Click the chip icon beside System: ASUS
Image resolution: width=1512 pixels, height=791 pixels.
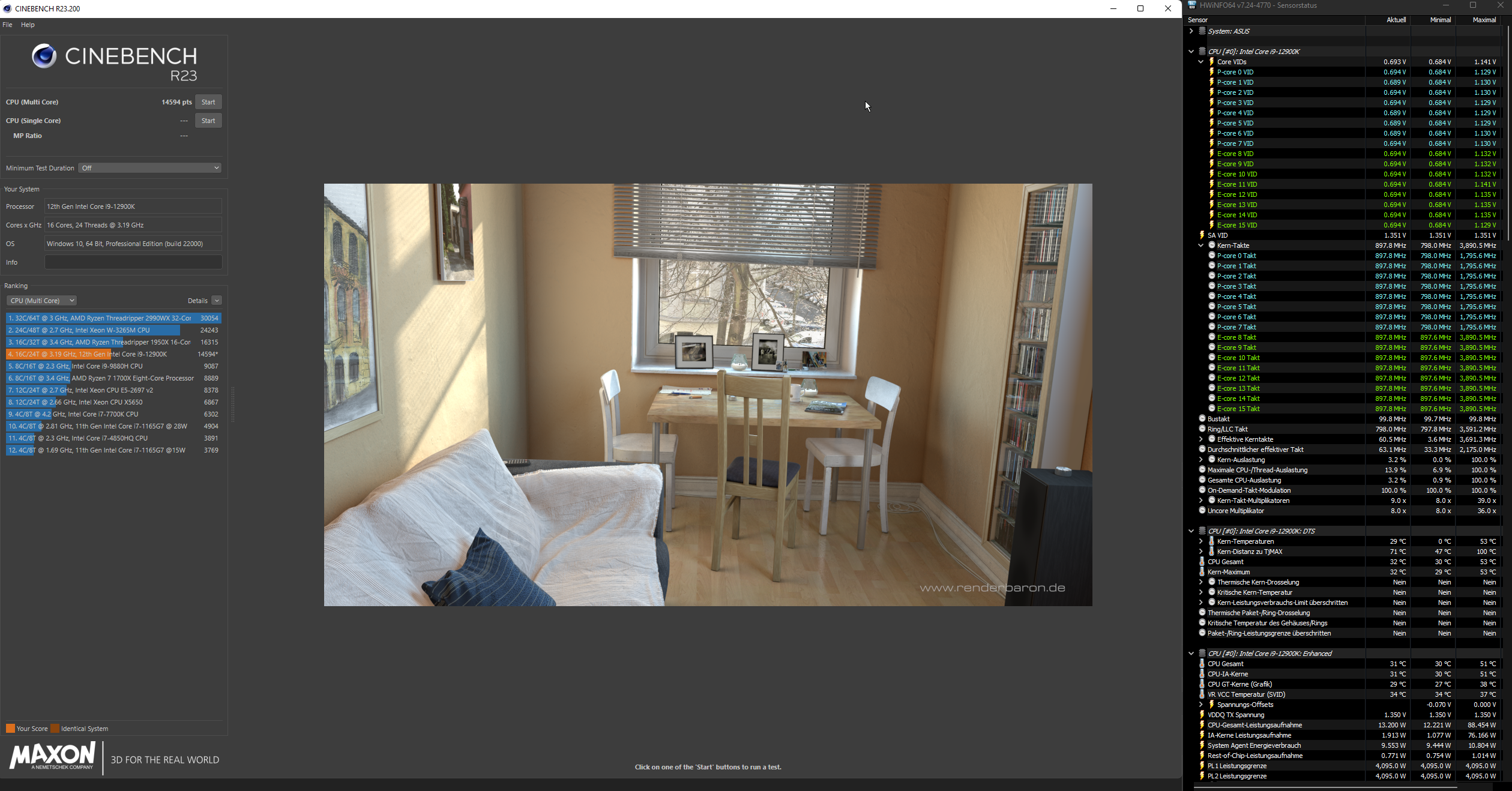pyautogui.click(x=1202, y=31)
